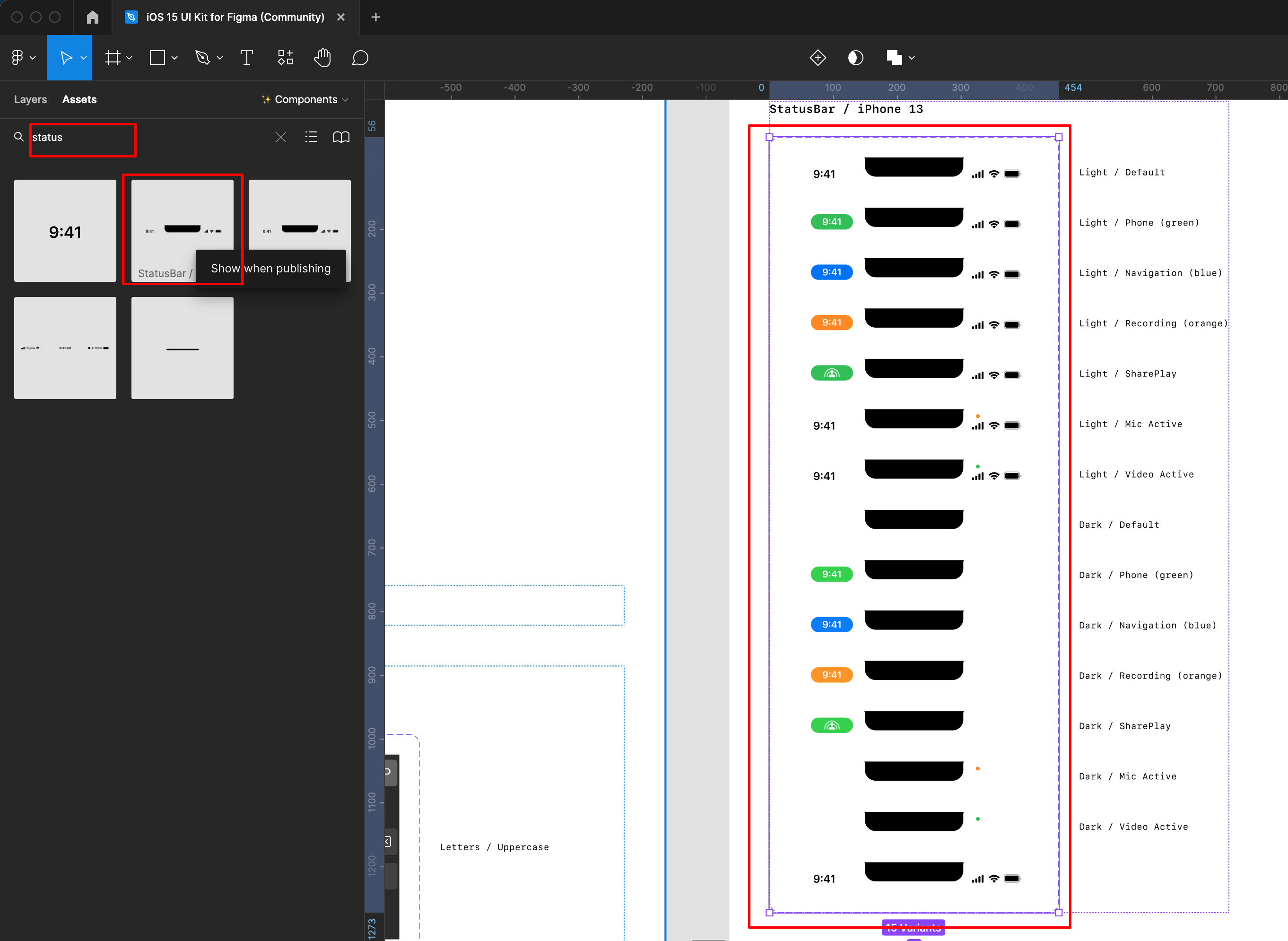Click the Home icon tab
1288x941 pixels.
pos(92,17)
